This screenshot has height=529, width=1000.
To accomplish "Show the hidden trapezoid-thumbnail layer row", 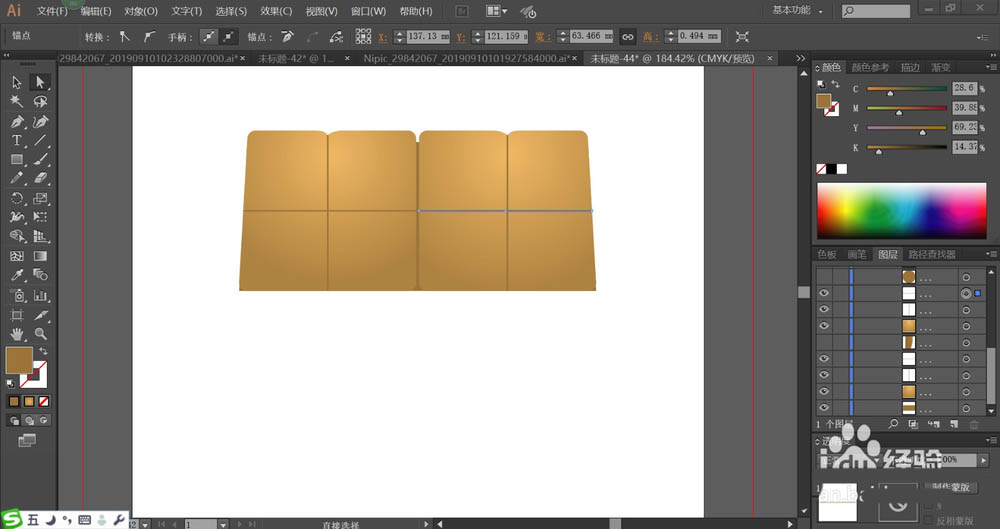I will tap(824, 343).
